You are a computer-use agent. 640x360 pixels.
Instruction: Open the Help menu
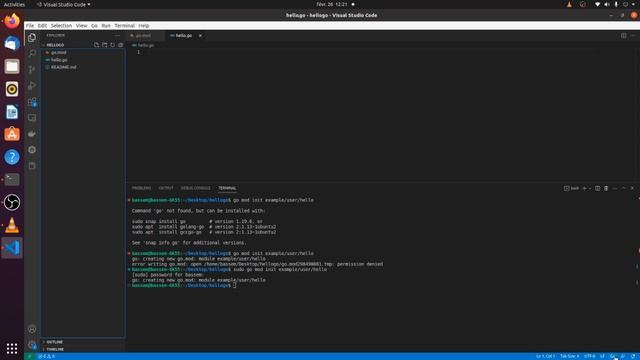(x=144, y=26)
